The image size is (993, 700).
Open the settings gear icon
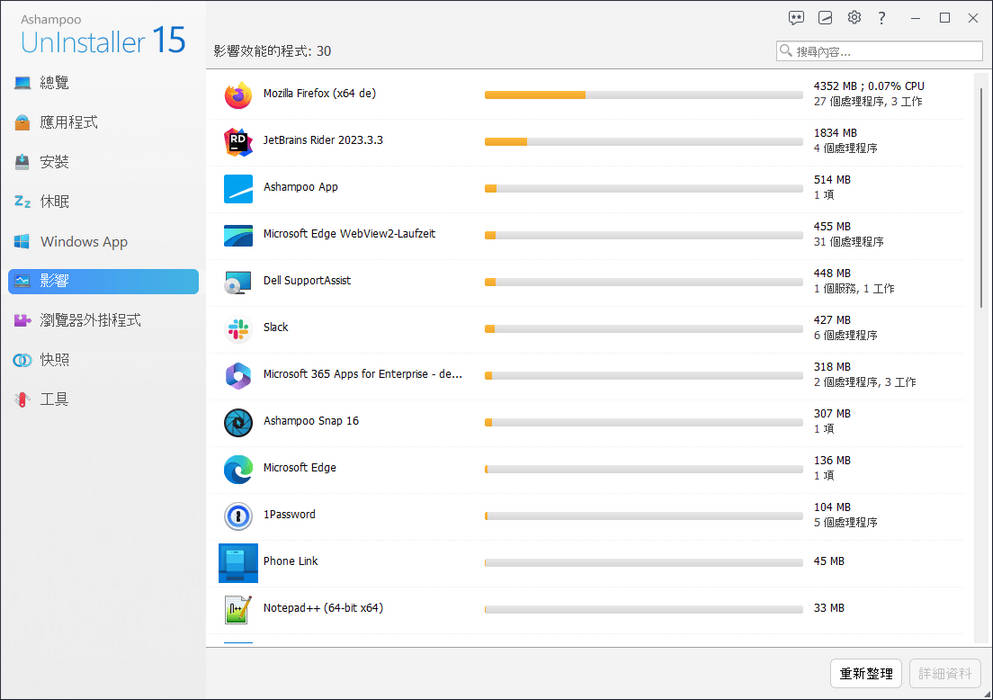pyautogui.click(x=854, y=18)
